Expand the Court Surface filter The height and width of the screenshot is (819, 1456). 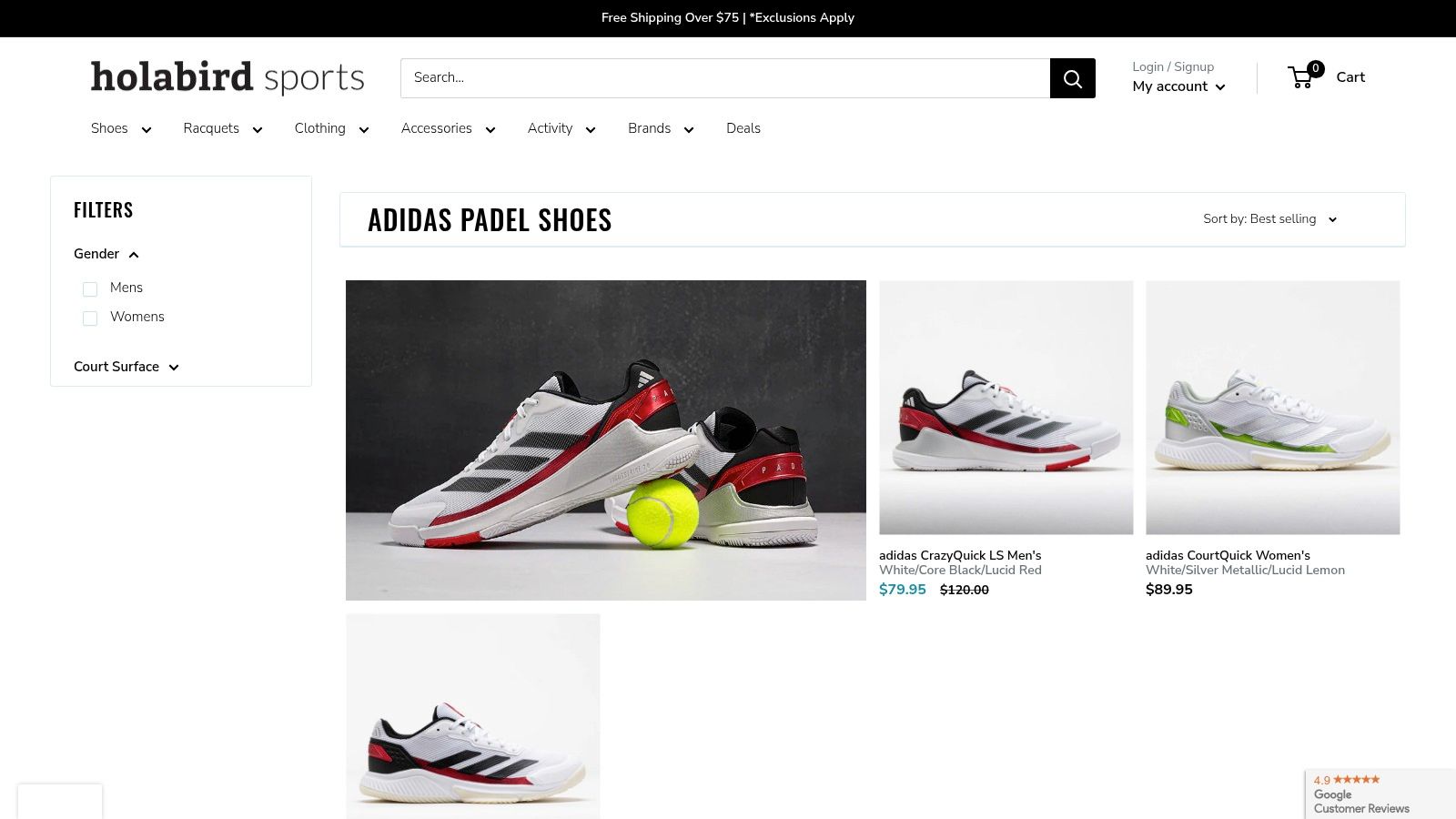126,367
